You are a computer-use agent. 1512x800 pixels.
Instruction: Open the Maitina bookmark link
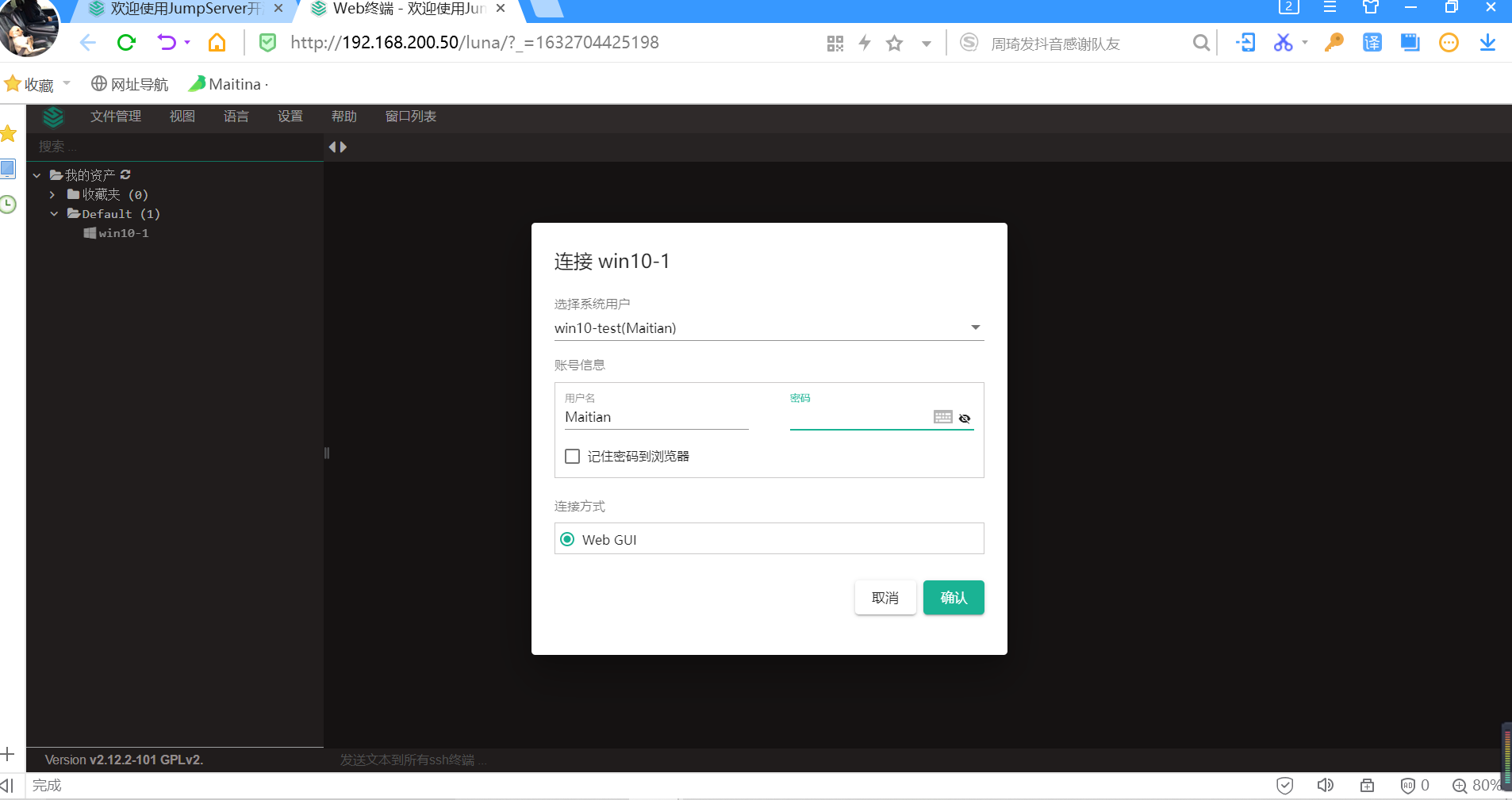click(228, 84)
